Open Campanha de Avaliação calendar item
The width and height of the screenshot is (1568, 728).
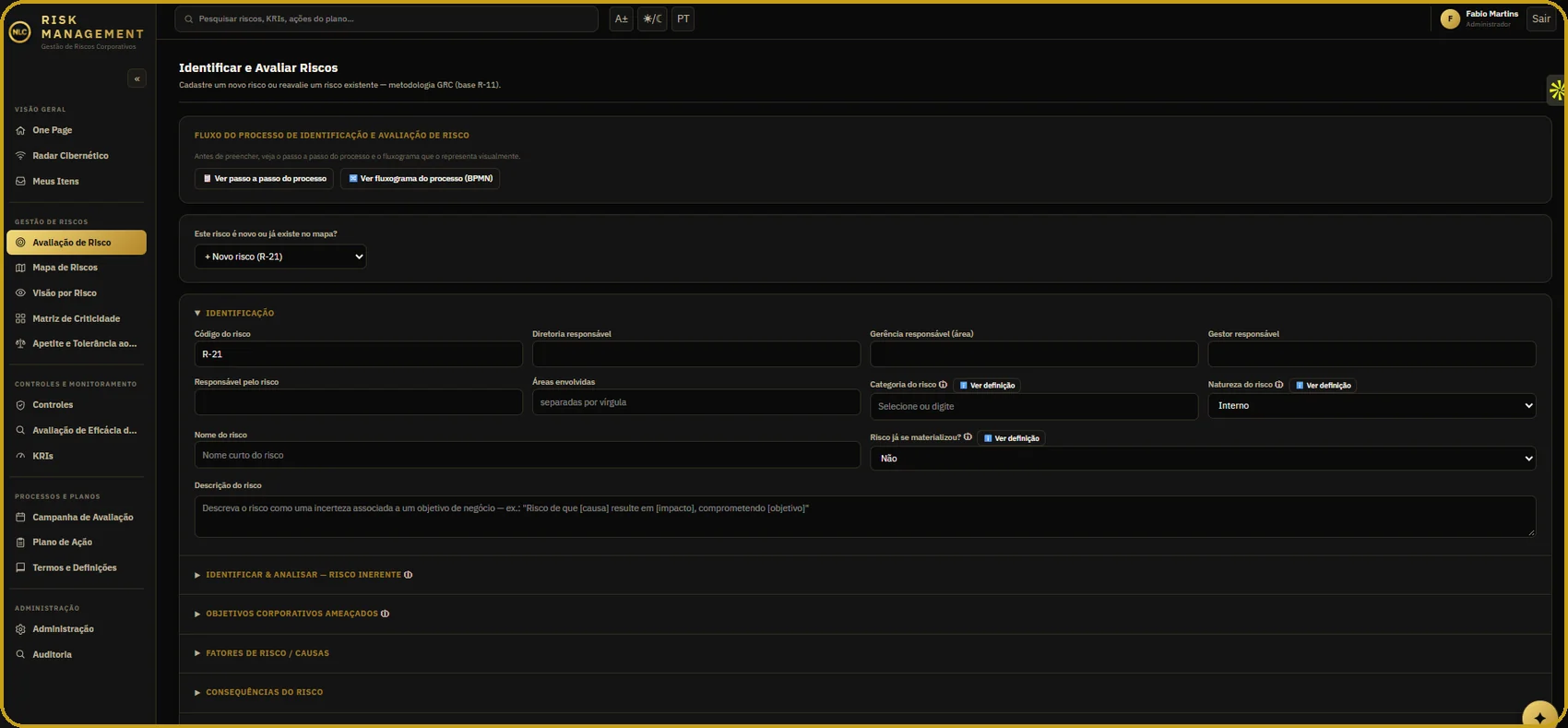click(77, 518)
